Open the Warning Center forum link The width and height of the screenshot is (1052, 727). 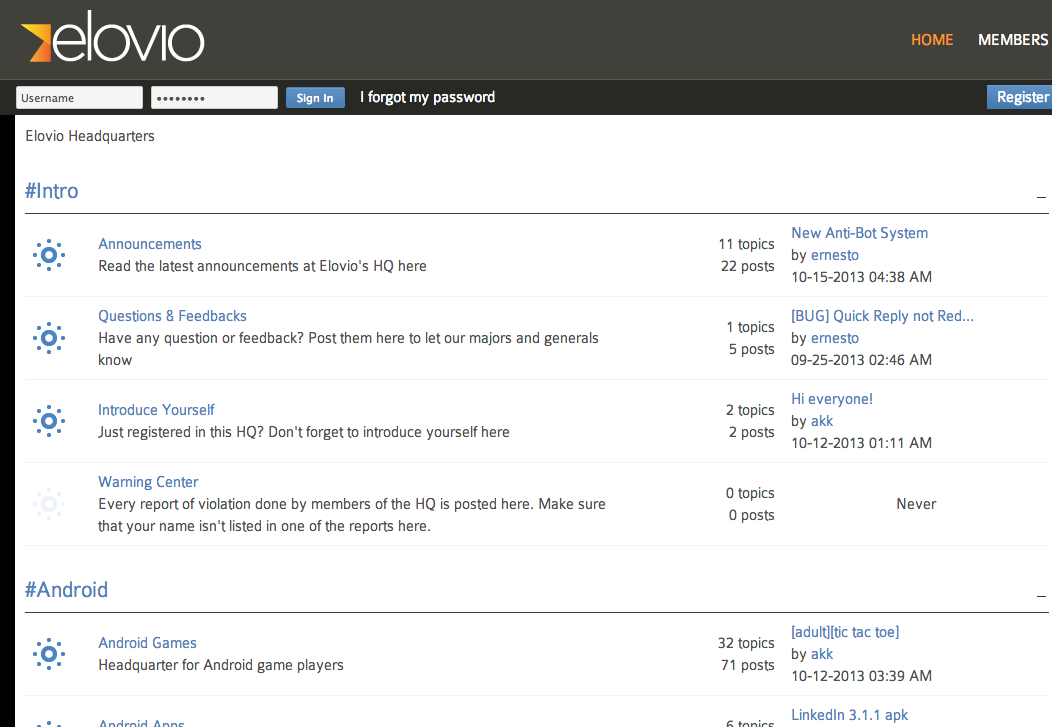(x=148, y=482)
